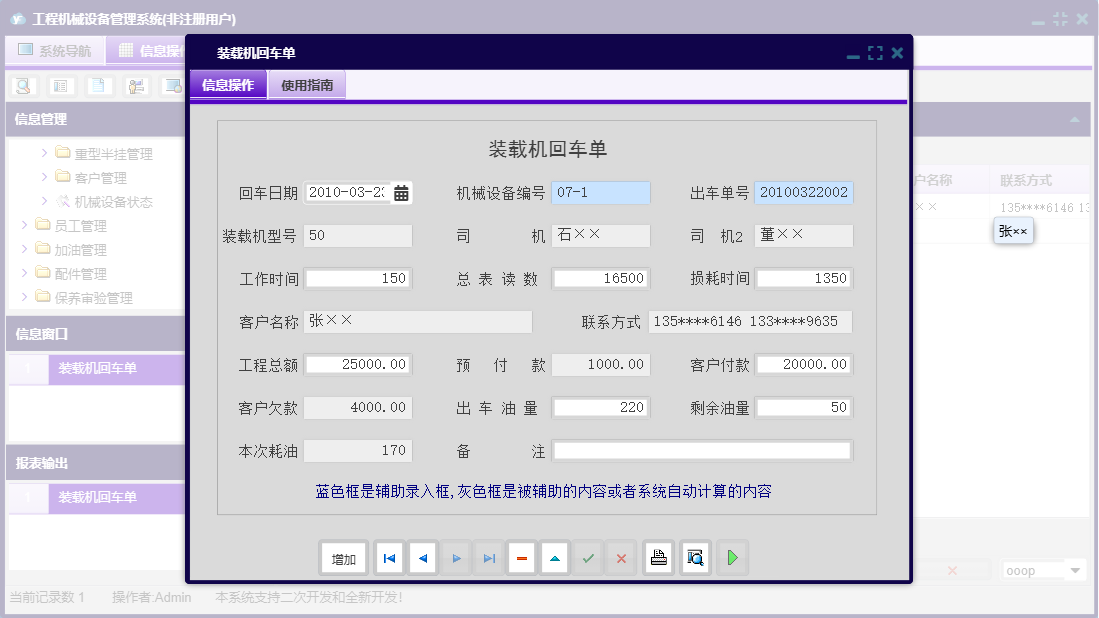This screenshot has height=618, width=1099.
Task: Click inside the 备注 input field
Action: 700,450
